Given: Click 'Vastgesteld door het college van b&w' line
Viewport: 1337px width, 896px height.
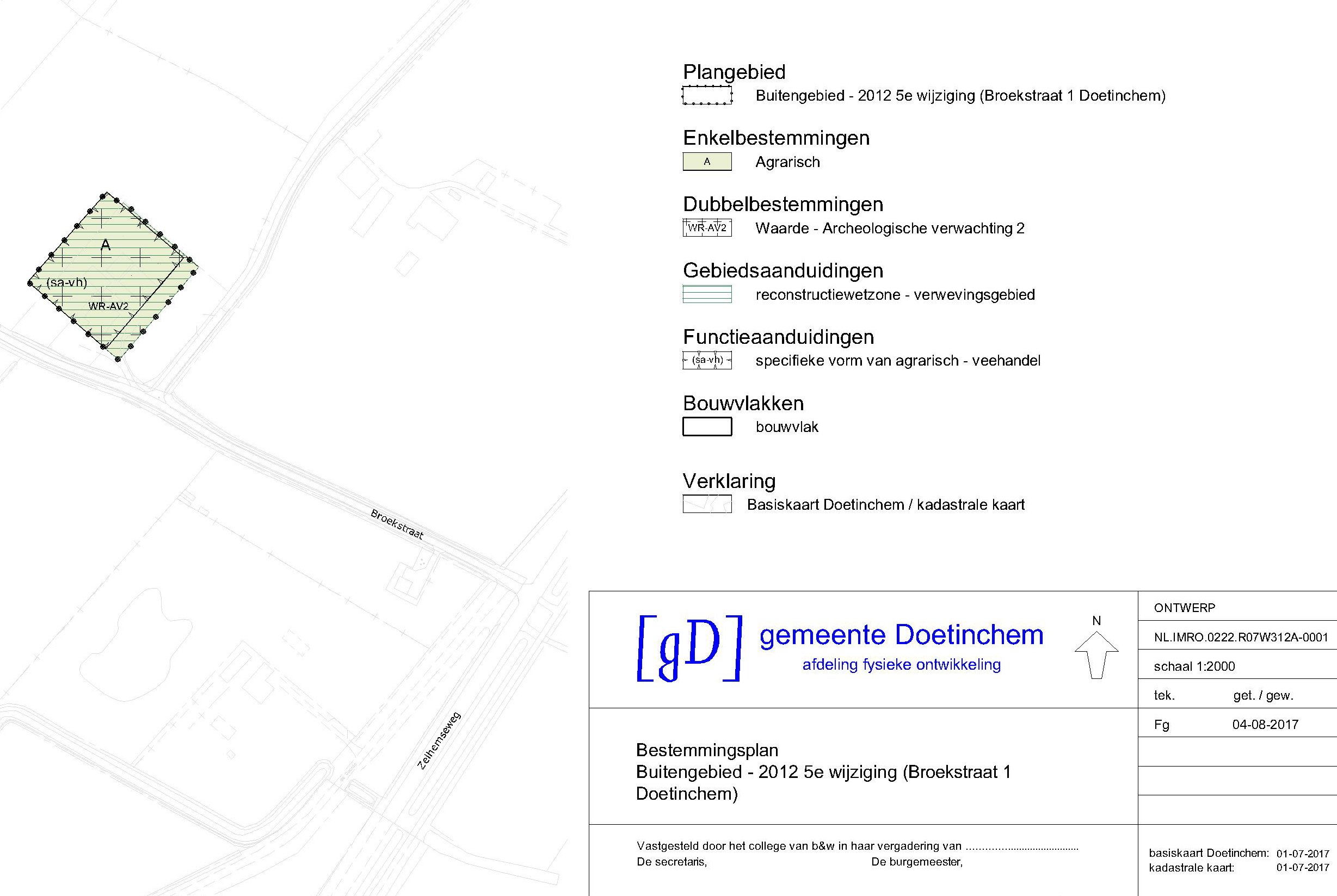Looking at the screenshot, I should [858, 846].
